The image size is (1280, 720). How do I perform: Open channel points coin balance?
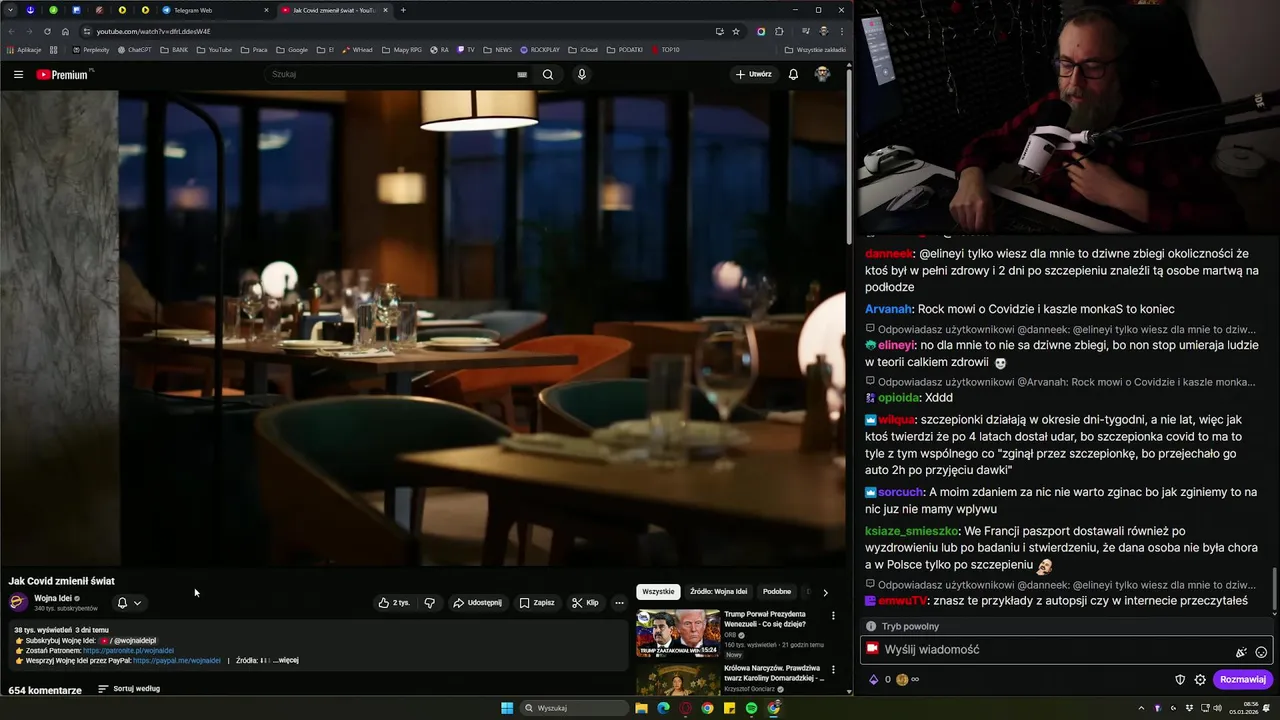[902, 680]
